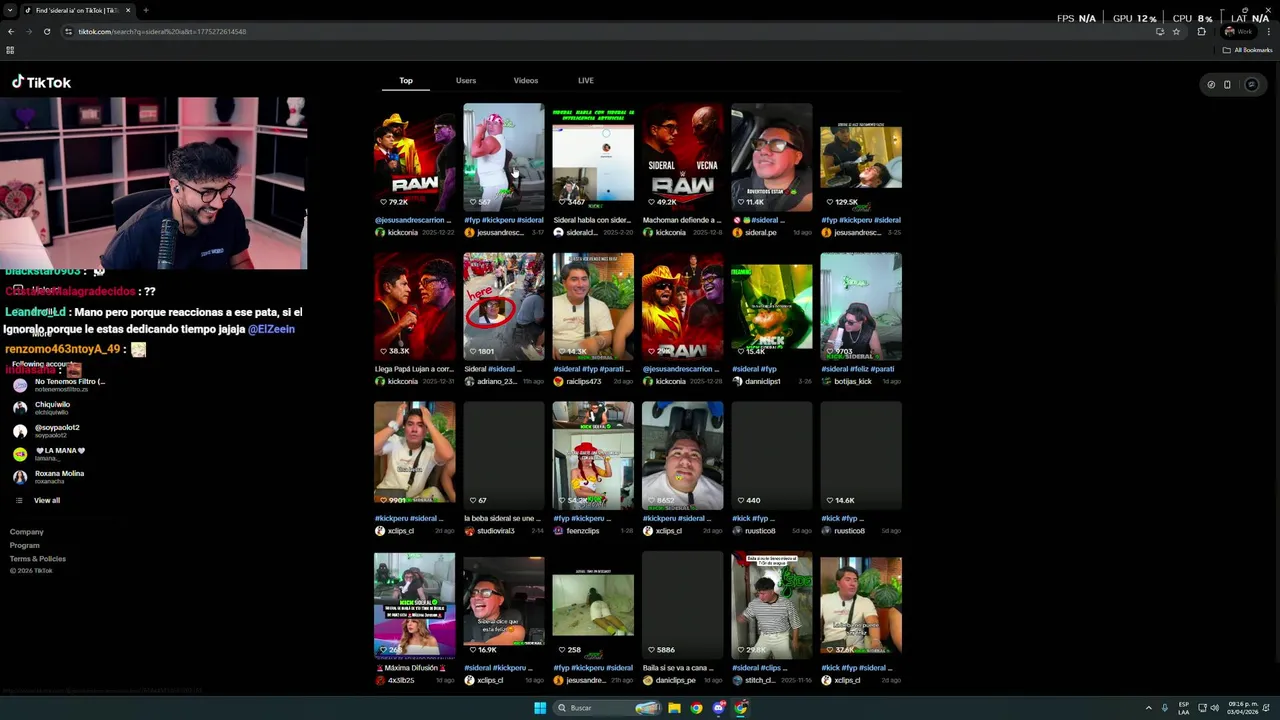Click the compass icon in the TikTok top-right pill

click(1211, 85)
